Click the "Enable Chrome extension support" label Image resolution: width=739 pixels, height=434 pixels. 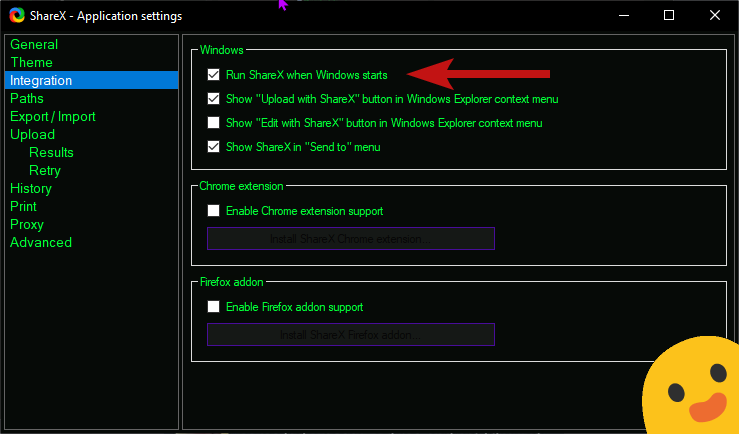click(304, 211)
